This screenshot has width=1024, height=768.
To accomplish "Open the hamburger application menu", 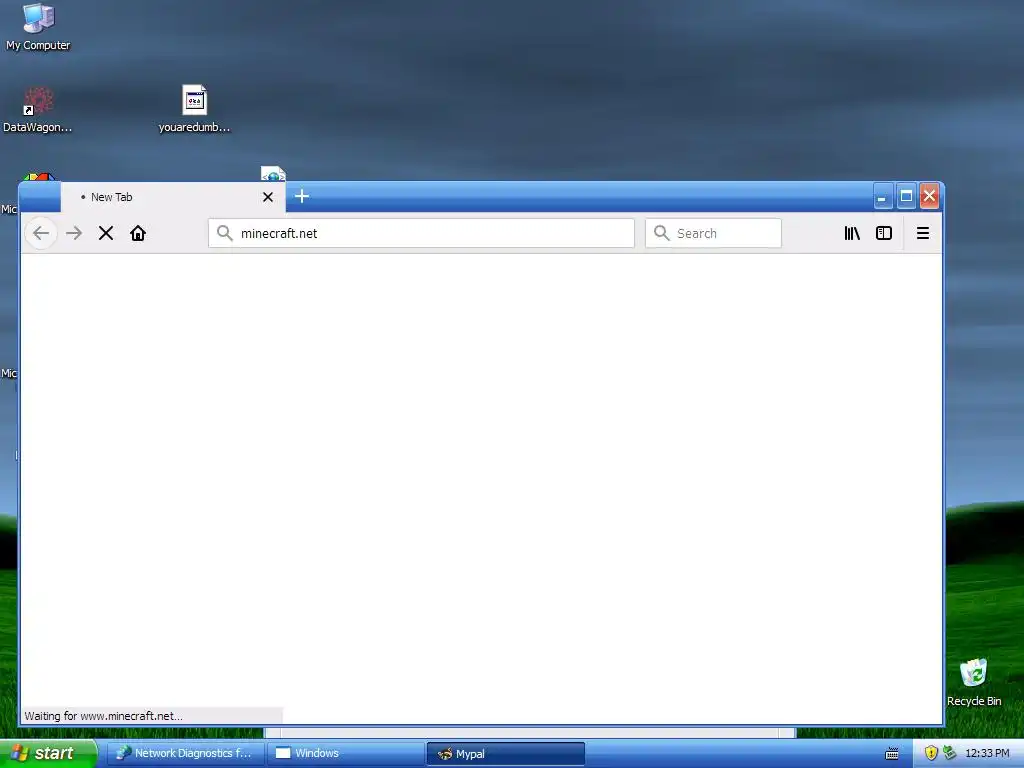I will coord(923,233).
